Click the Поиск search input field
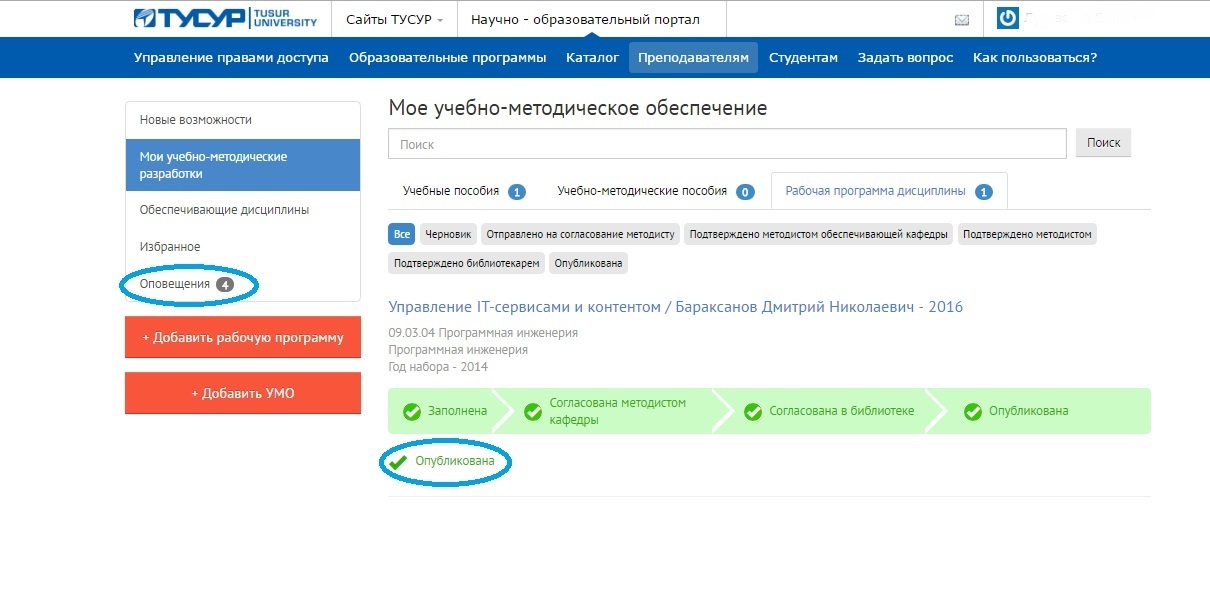Viewport: 1210px width, 608px height. coord(727,144)
